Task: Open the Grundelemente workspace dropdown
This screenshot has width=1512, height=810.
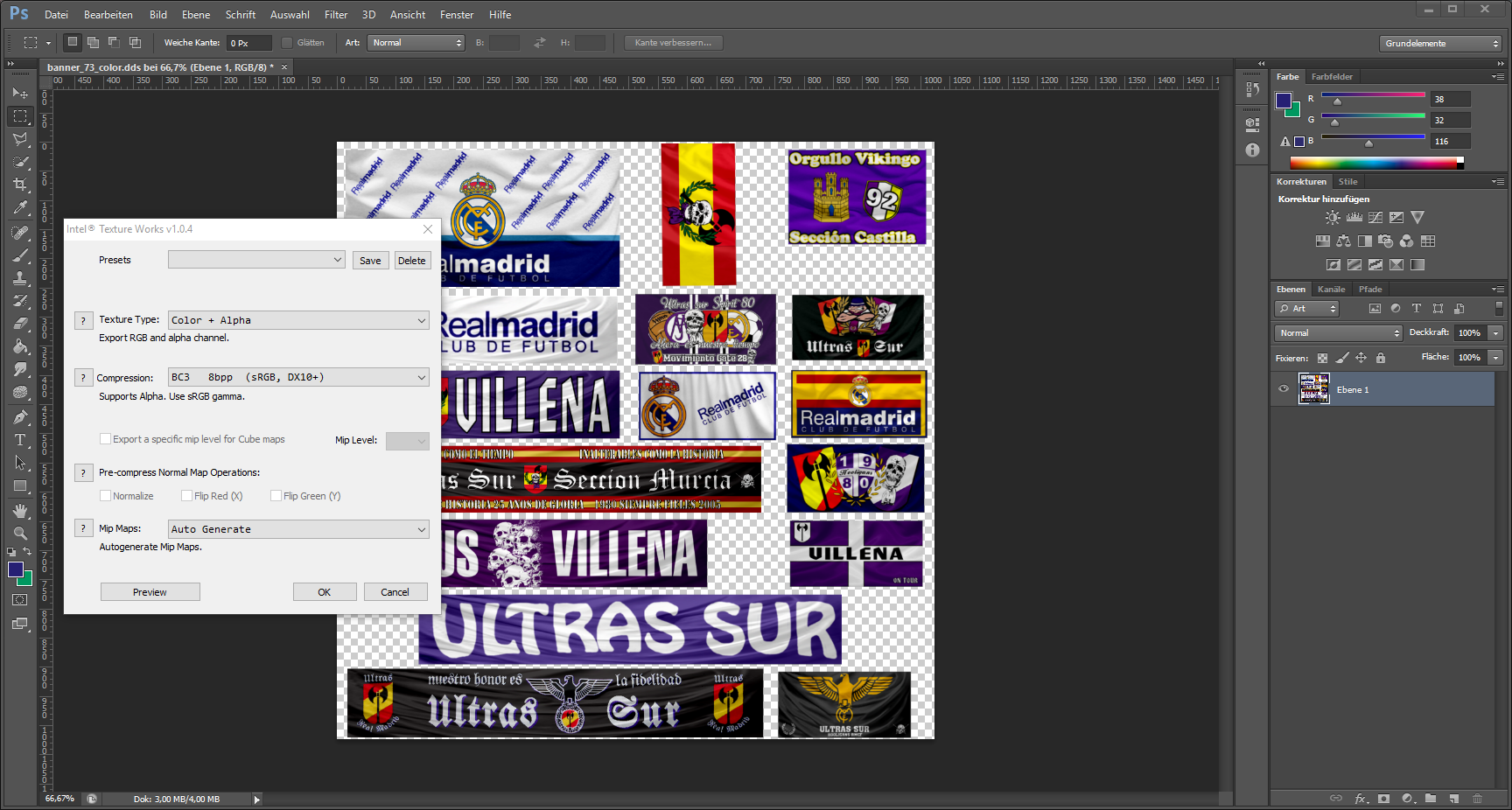Action: coord(1440,43)
